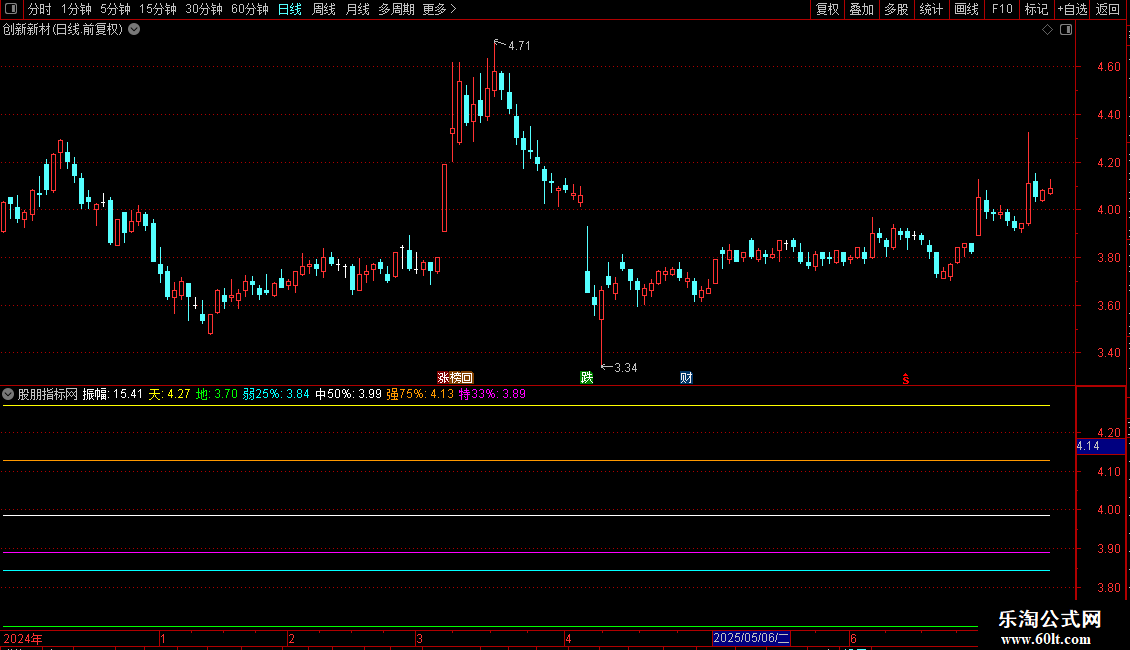Screen dimensions: 1130x650
Task: Click the 特33%: 3.89 value
Action: point(492,394)
